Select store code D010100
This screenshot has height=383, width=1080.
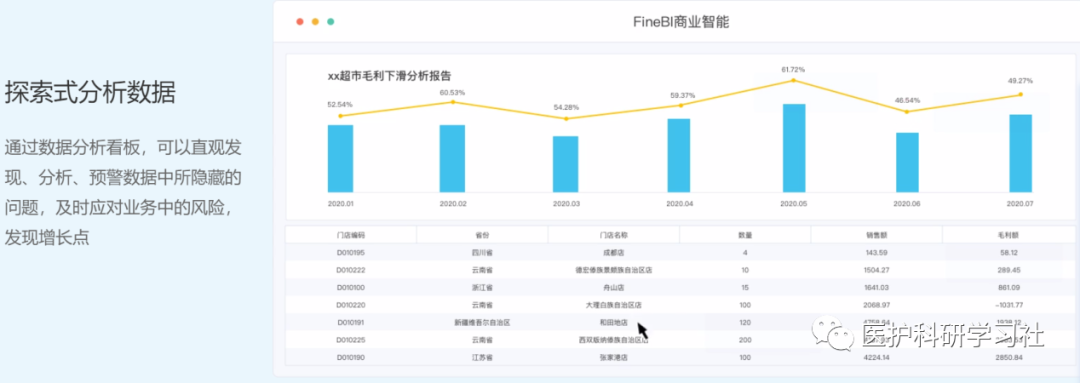click(x=351, y=287)
